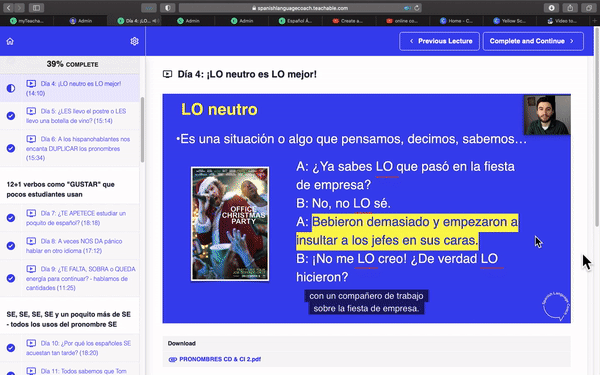Switch to the online co... tab
This screenshot has width=600, height=375.
tap(402, 21)
